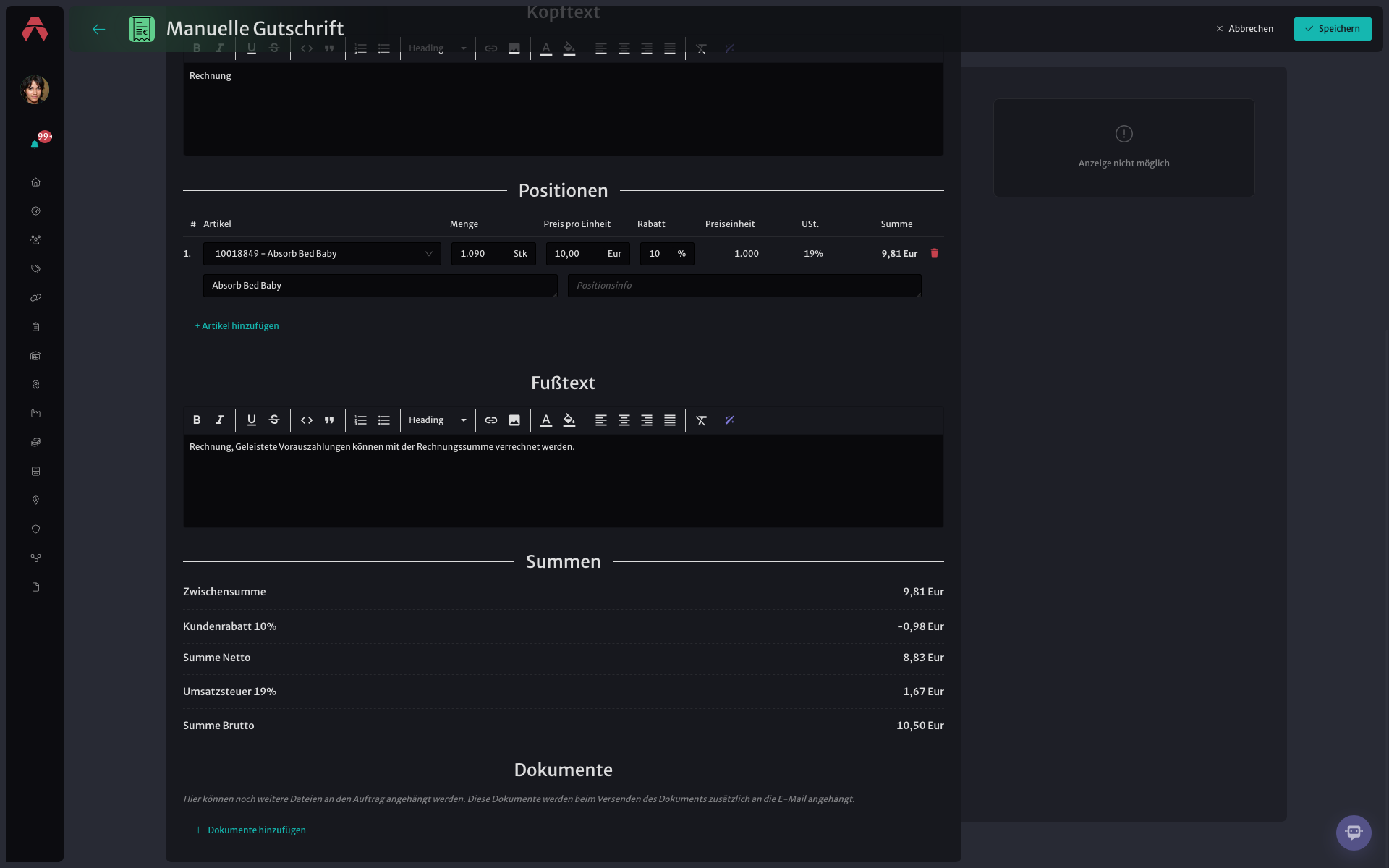This screenshot has height=868, width=1389.
Task: Click the USt. value 19%
Action: tap(813, 254)
